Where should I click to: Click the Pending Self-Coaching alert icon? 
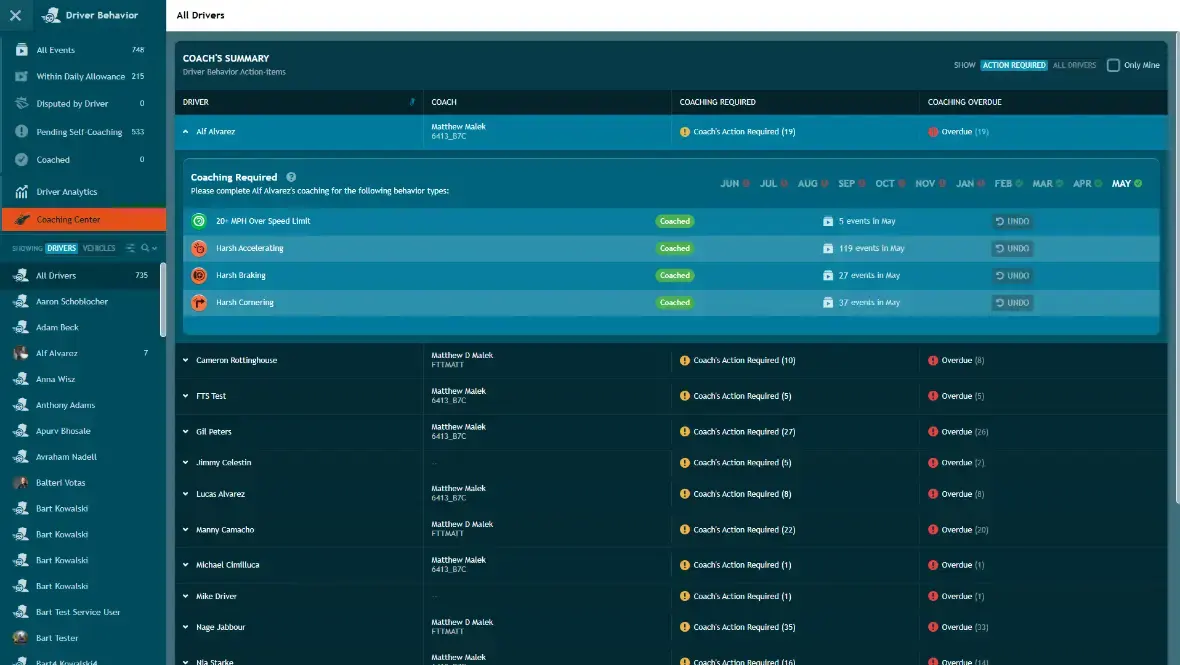(x=21, y=132)
